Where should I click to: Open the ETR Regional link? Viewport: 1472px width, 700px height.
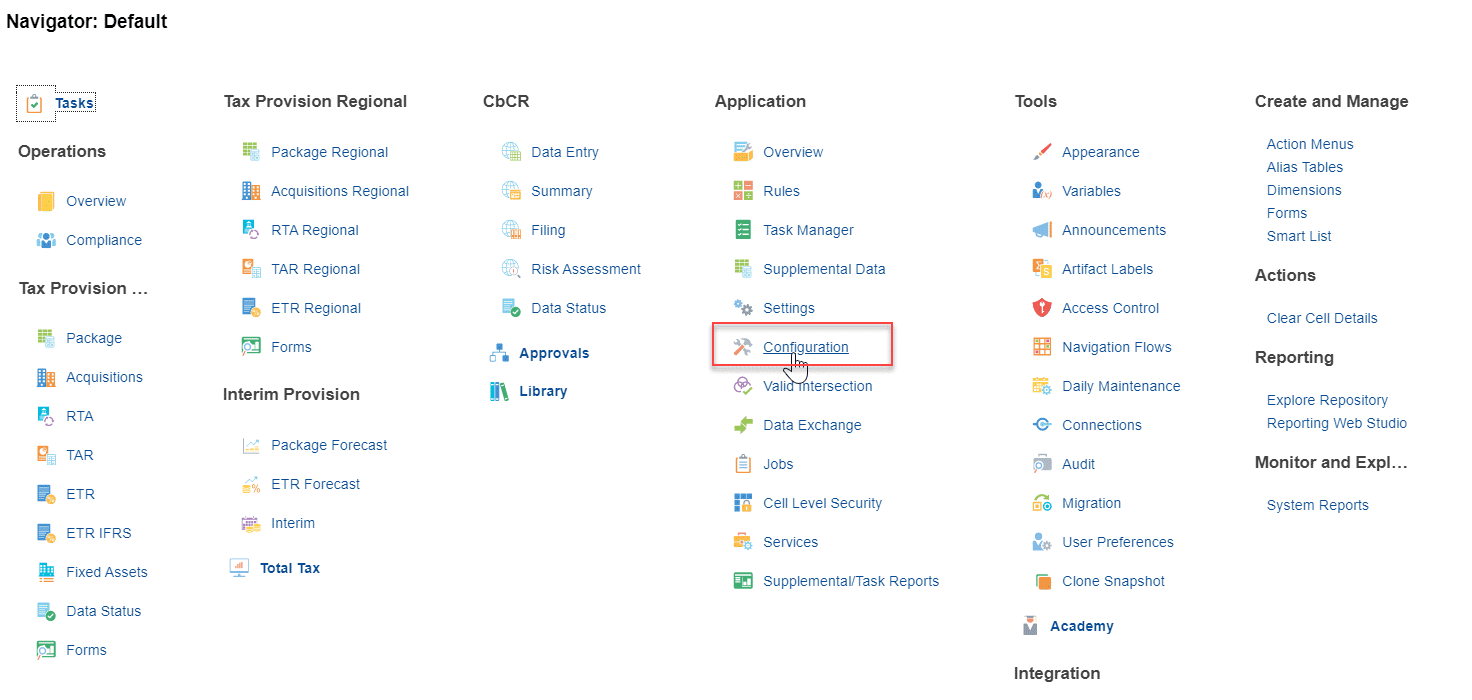(x=316, y=308)
